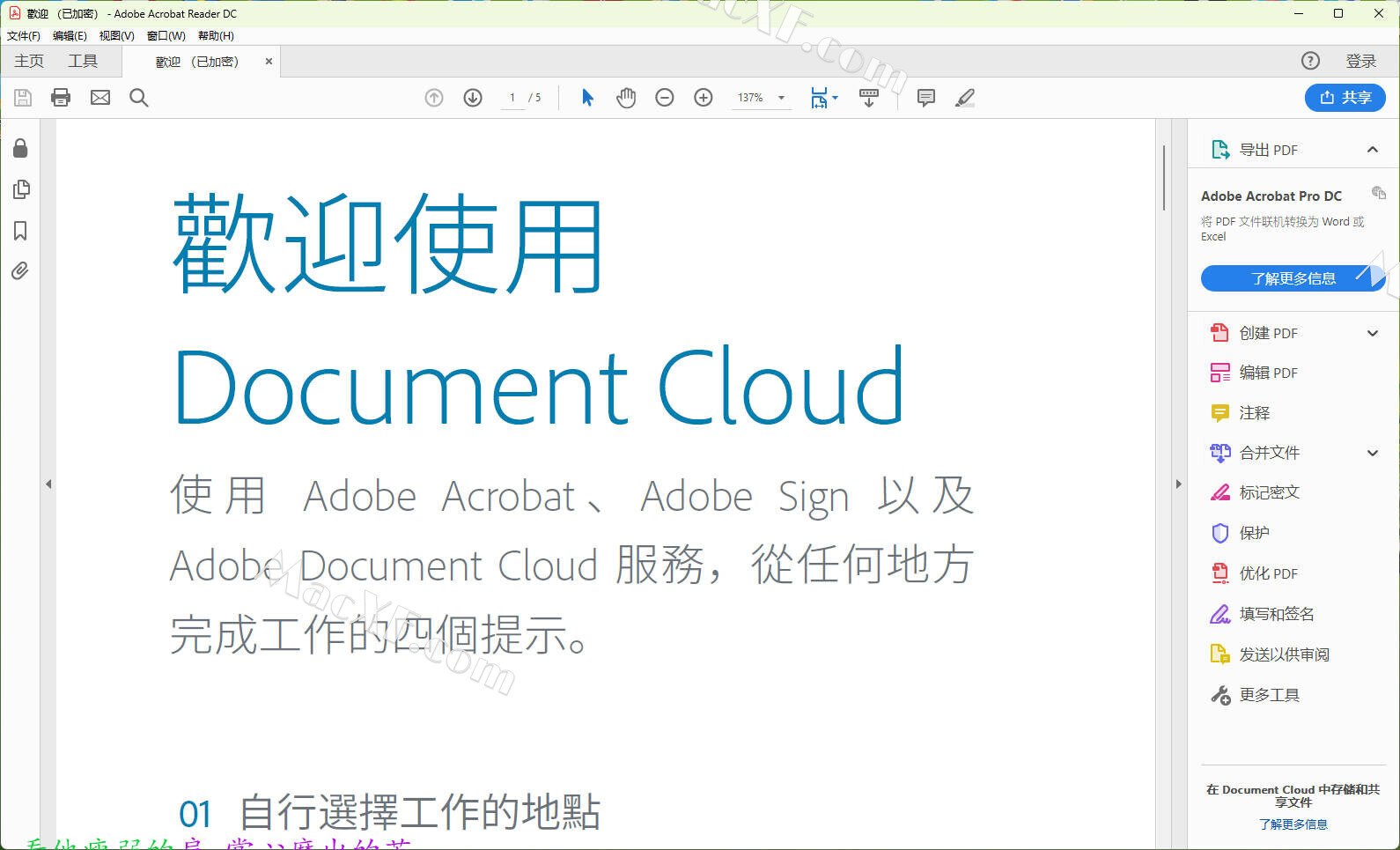
Task: Click the Adobe Acrobat Pro DC heading
Action: 1271,196
